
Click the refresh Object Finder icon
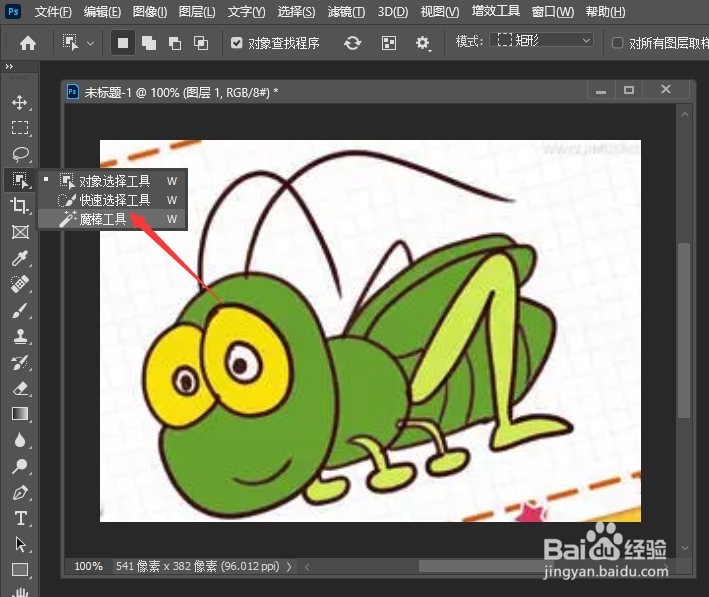click(352, 43)
